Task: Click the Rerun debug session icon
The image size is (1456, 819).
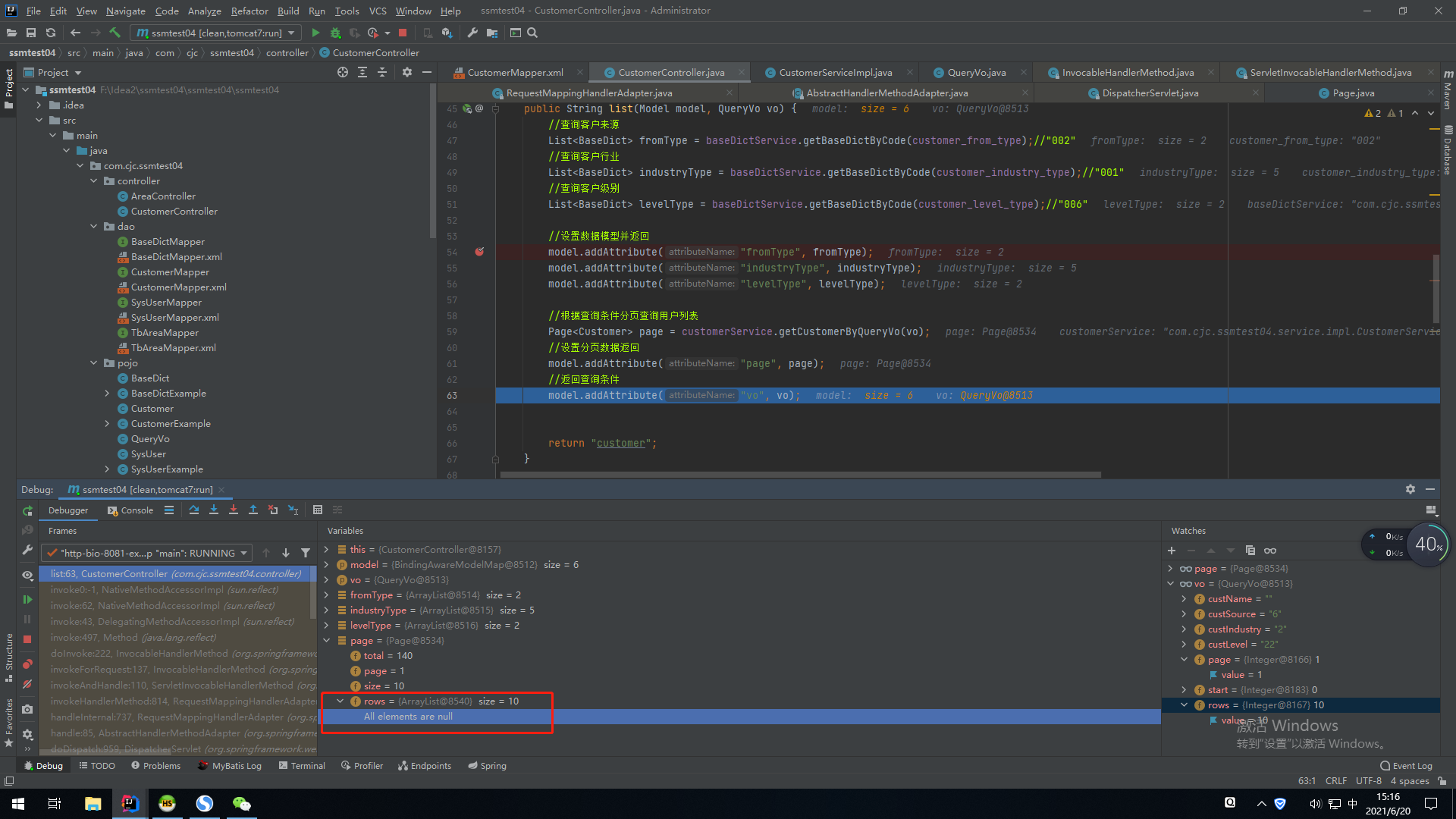Action: tap(27, 510)
